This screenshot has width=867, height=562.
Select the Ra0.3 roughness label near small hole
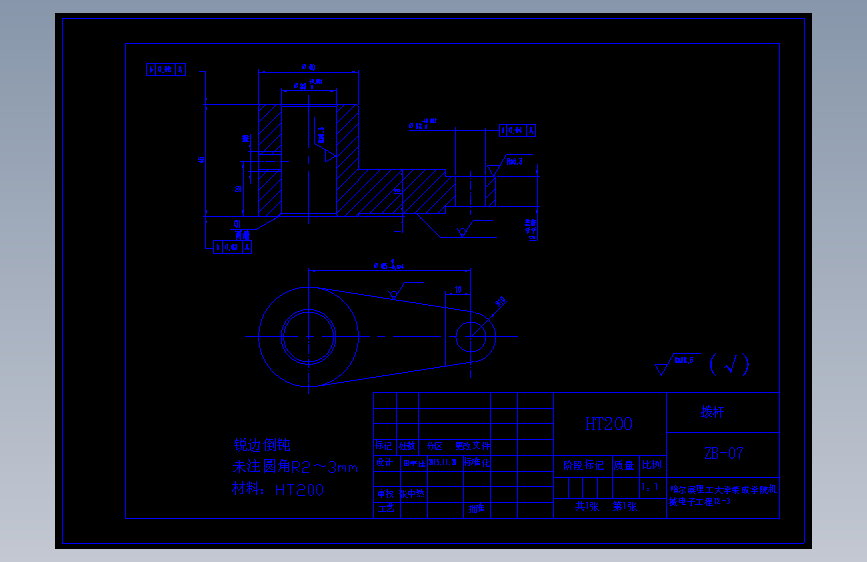click(514, 162)
